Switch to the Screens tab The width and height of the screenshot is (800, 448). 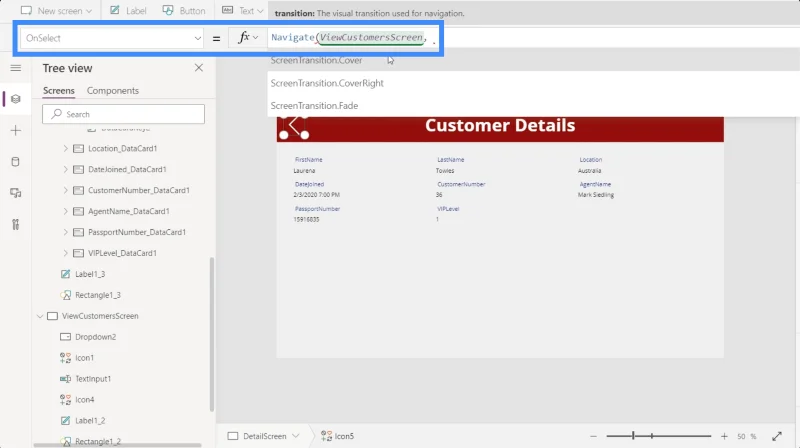pos(59,90)
